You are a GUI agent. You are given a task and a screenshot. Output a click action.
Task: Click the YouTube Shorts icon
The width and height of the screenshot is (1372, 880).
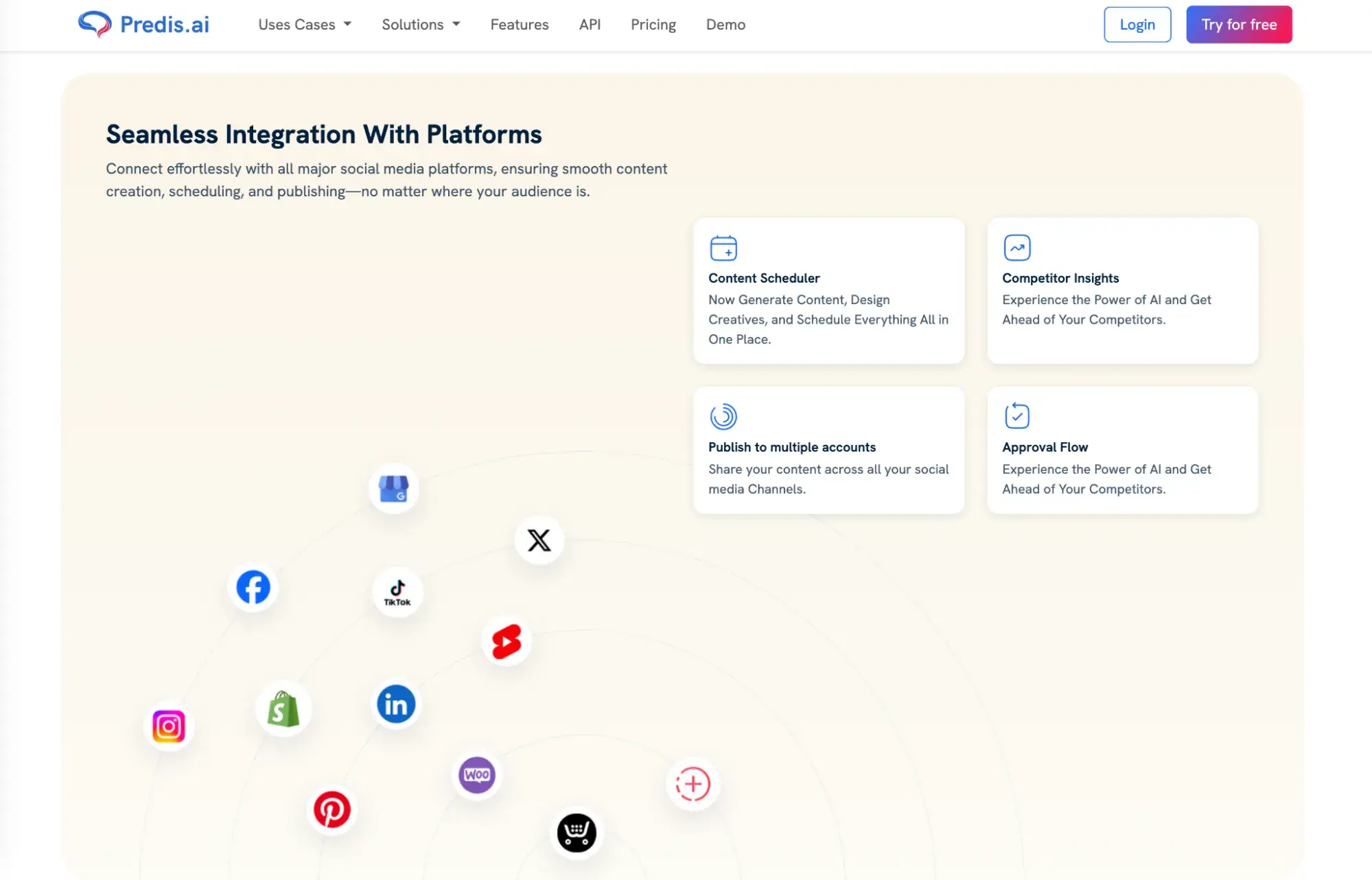pyautogui.click(x=507, y=642)
